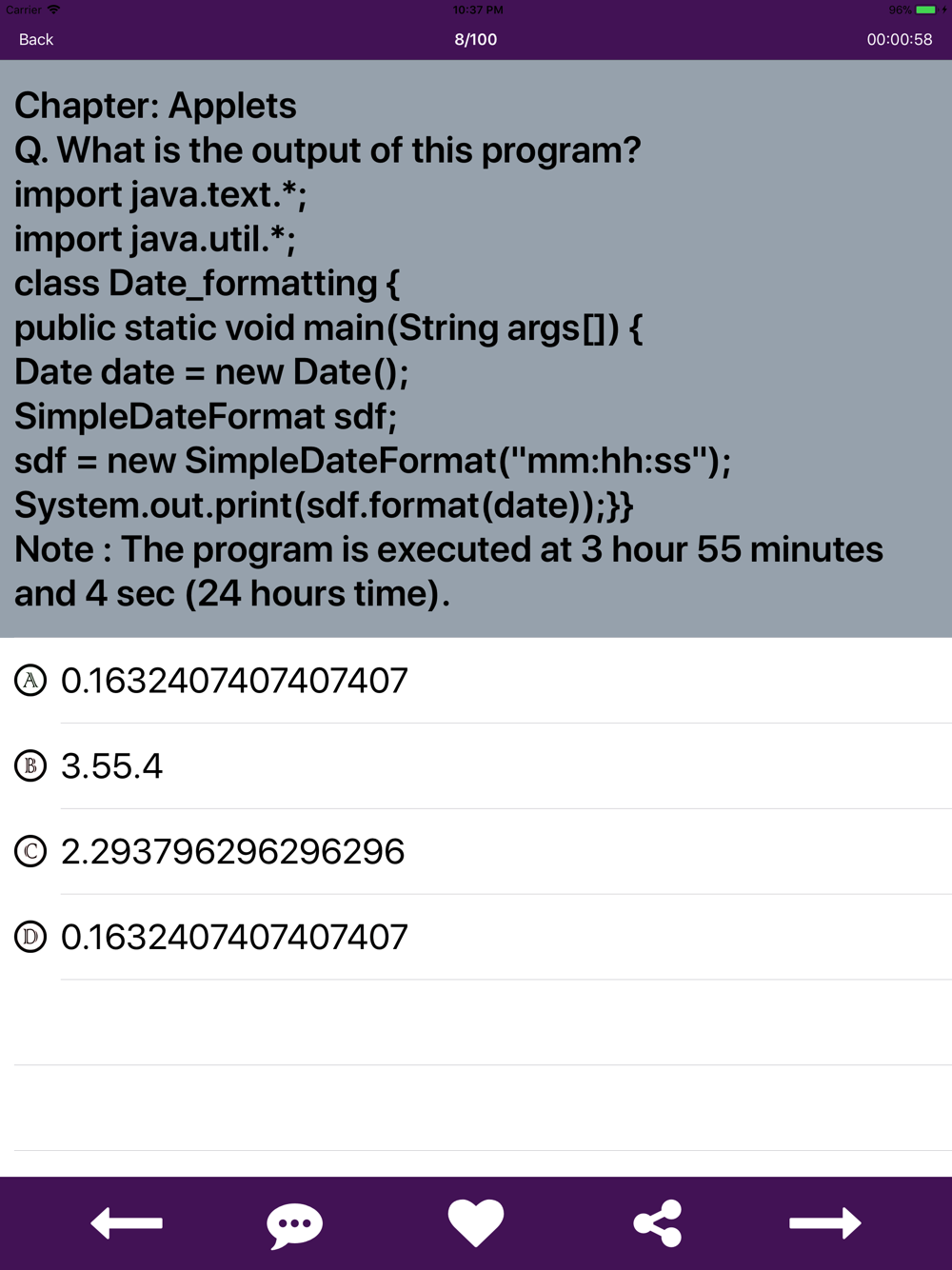Choose answer text 3.55.4
Screen dimensions: 952x1270
click(112, 766)
